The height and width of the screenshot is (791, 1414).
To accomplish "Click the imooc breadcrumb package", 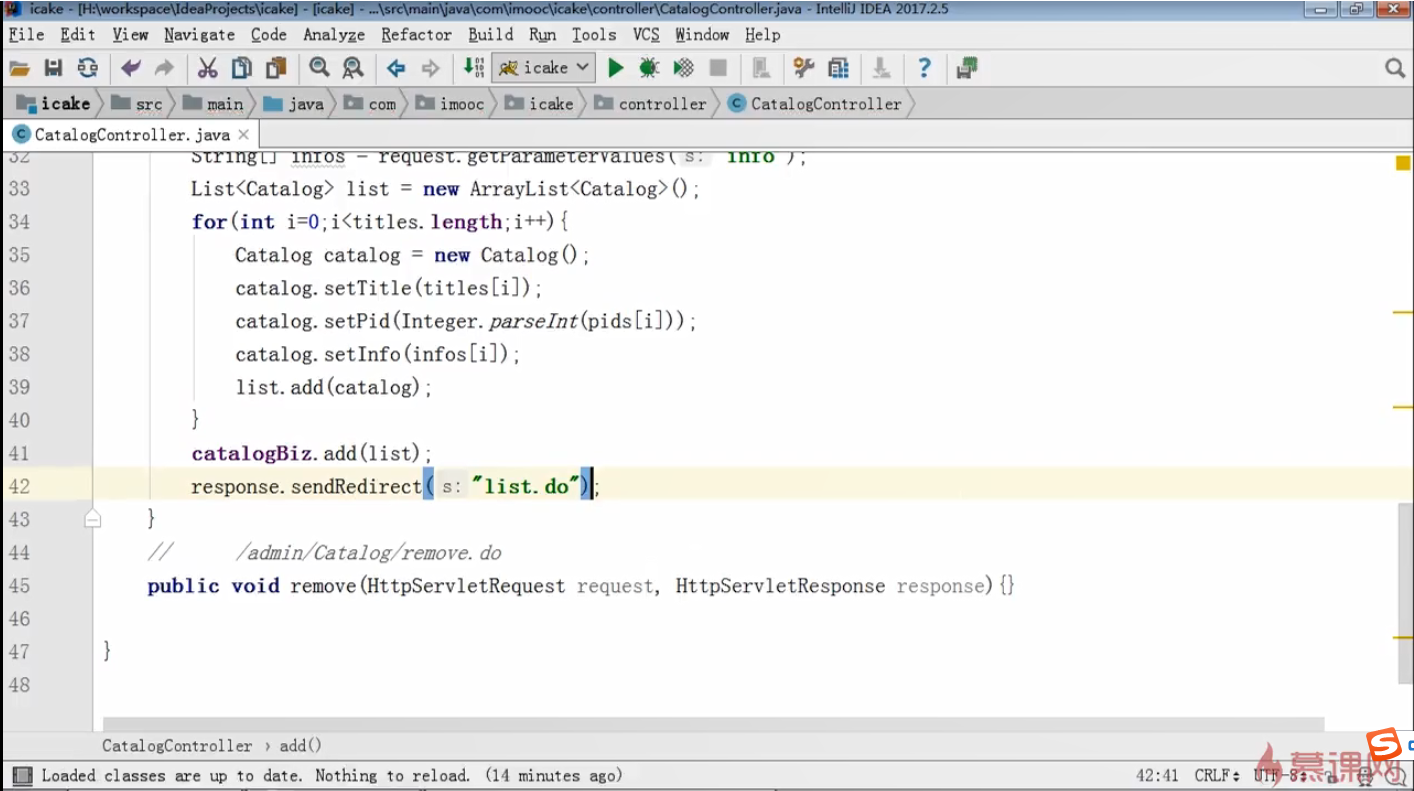I will (x=450, y=104).
